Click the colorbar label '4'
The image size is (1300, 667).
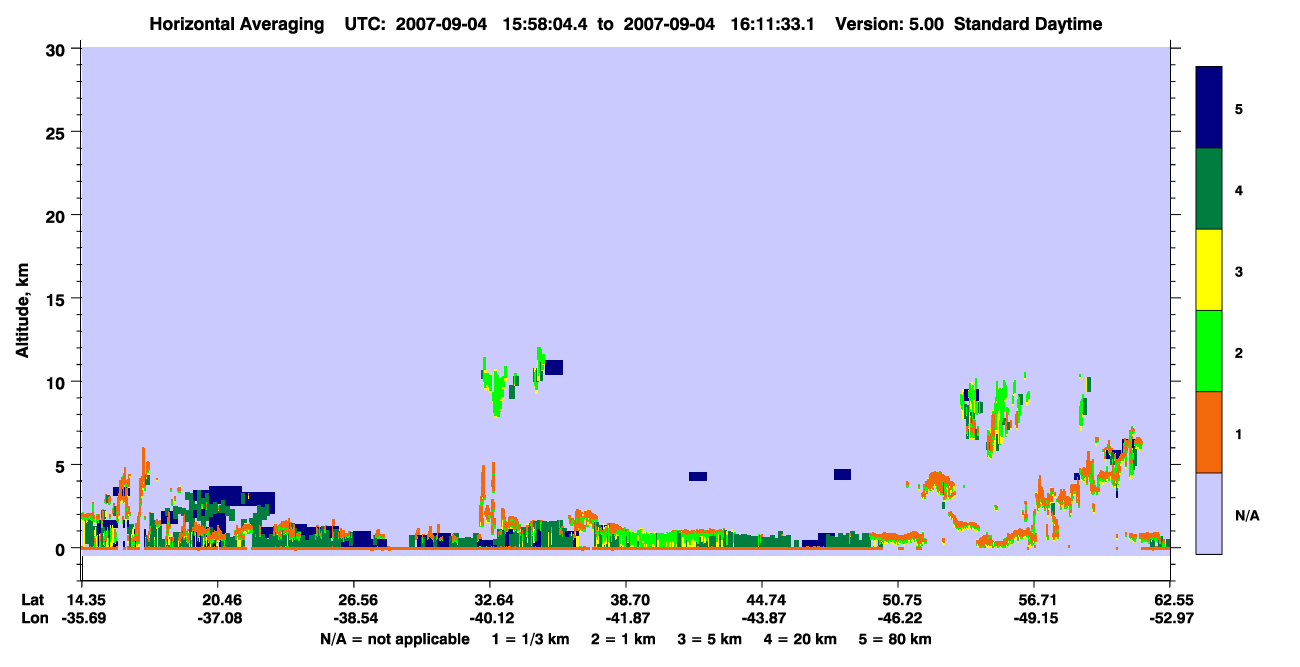pyautogui.click(x=1238, y=189)
